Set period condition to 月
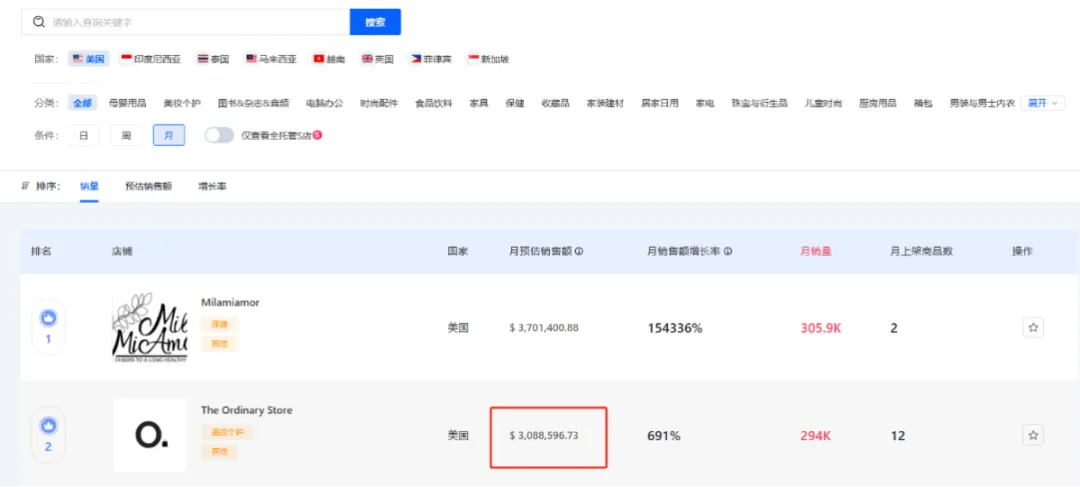Screen dimensions: 1080x487 click(169, 136)
